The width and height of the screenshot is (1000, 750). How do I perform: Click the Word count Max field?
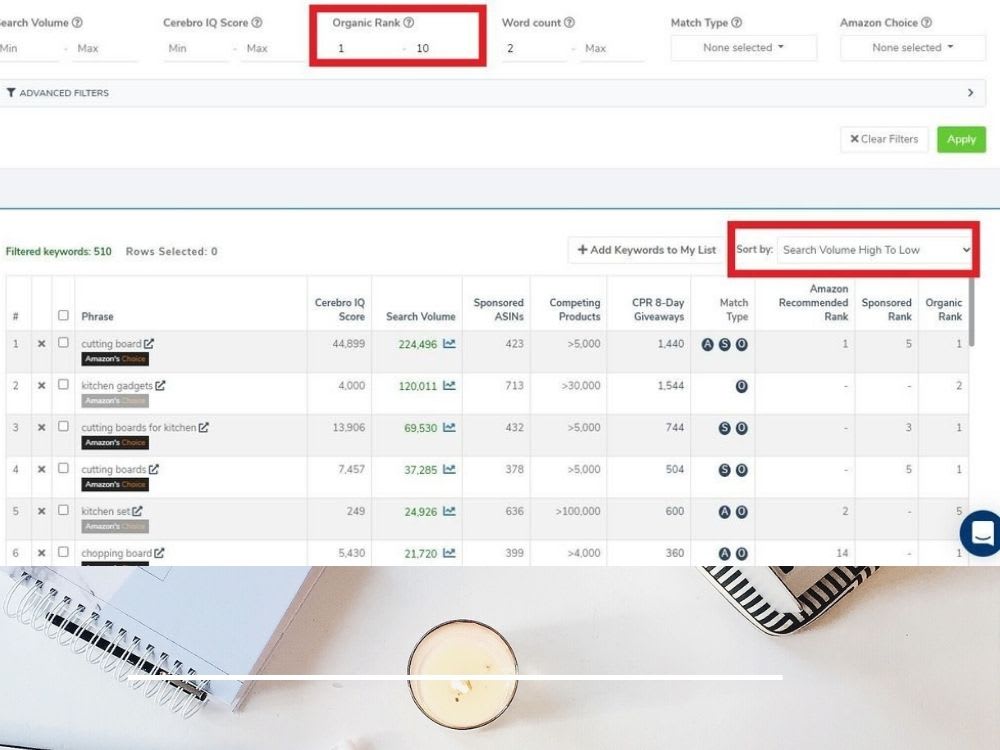612,48
